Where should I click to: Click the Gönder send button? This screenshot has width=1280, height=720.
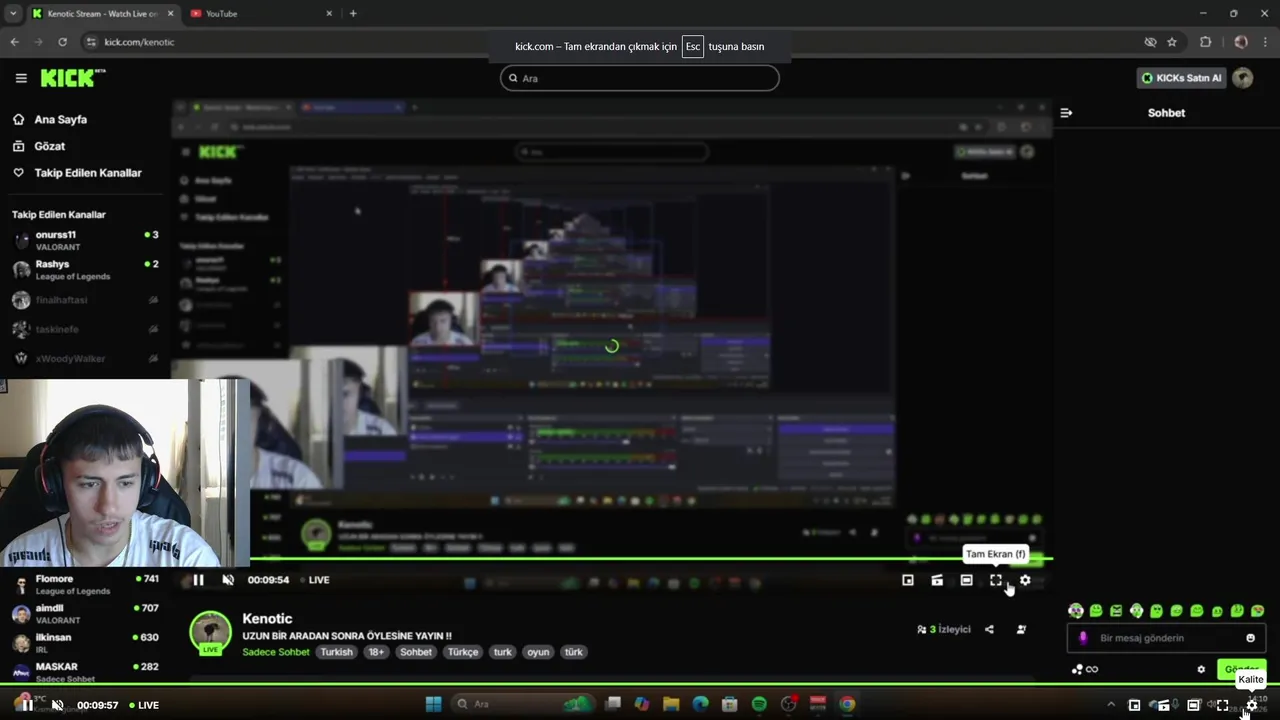click(x=1242, y=669)
